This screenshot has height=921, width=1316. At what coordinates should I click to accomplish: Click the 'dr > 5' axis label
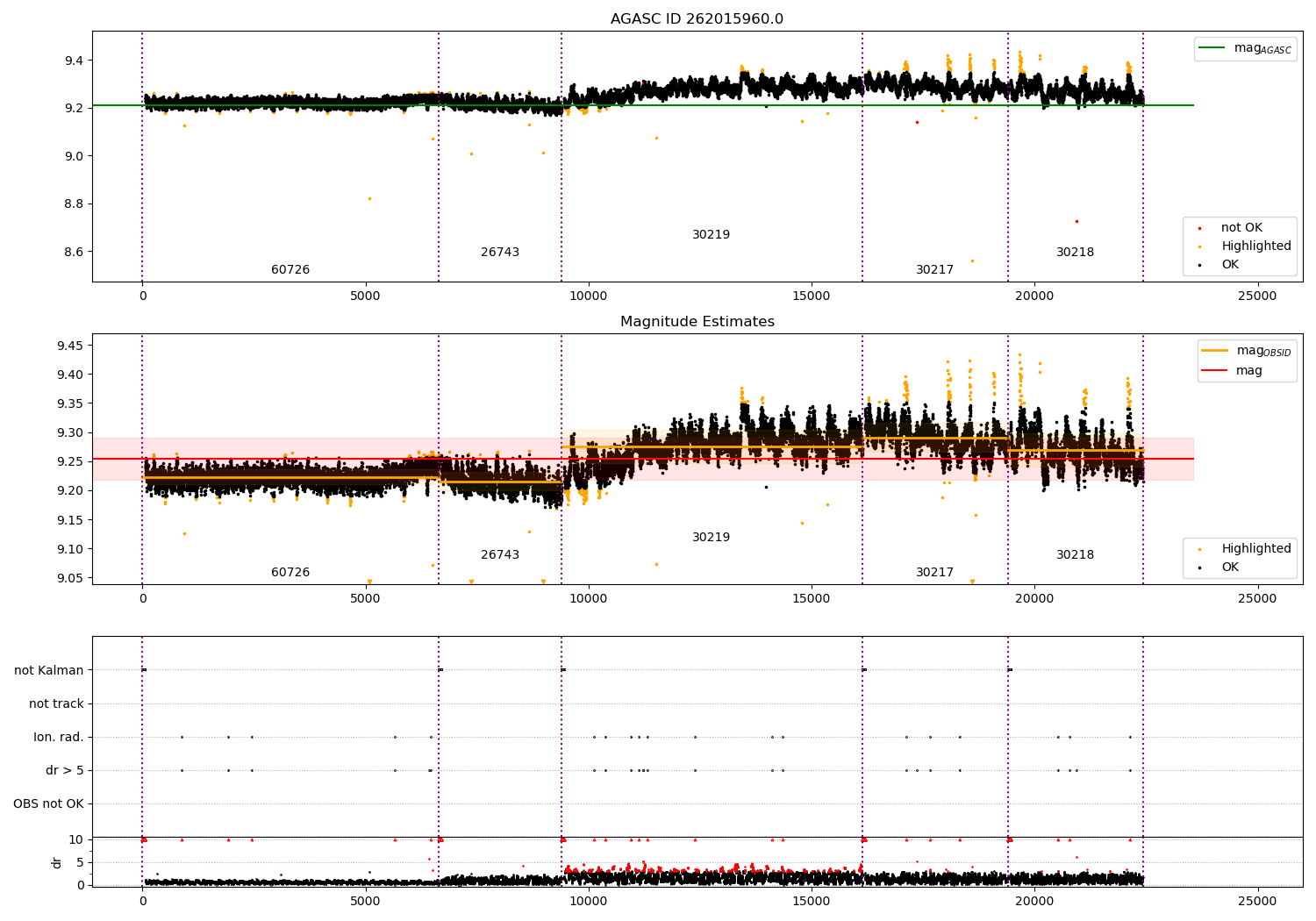point(65,771)
